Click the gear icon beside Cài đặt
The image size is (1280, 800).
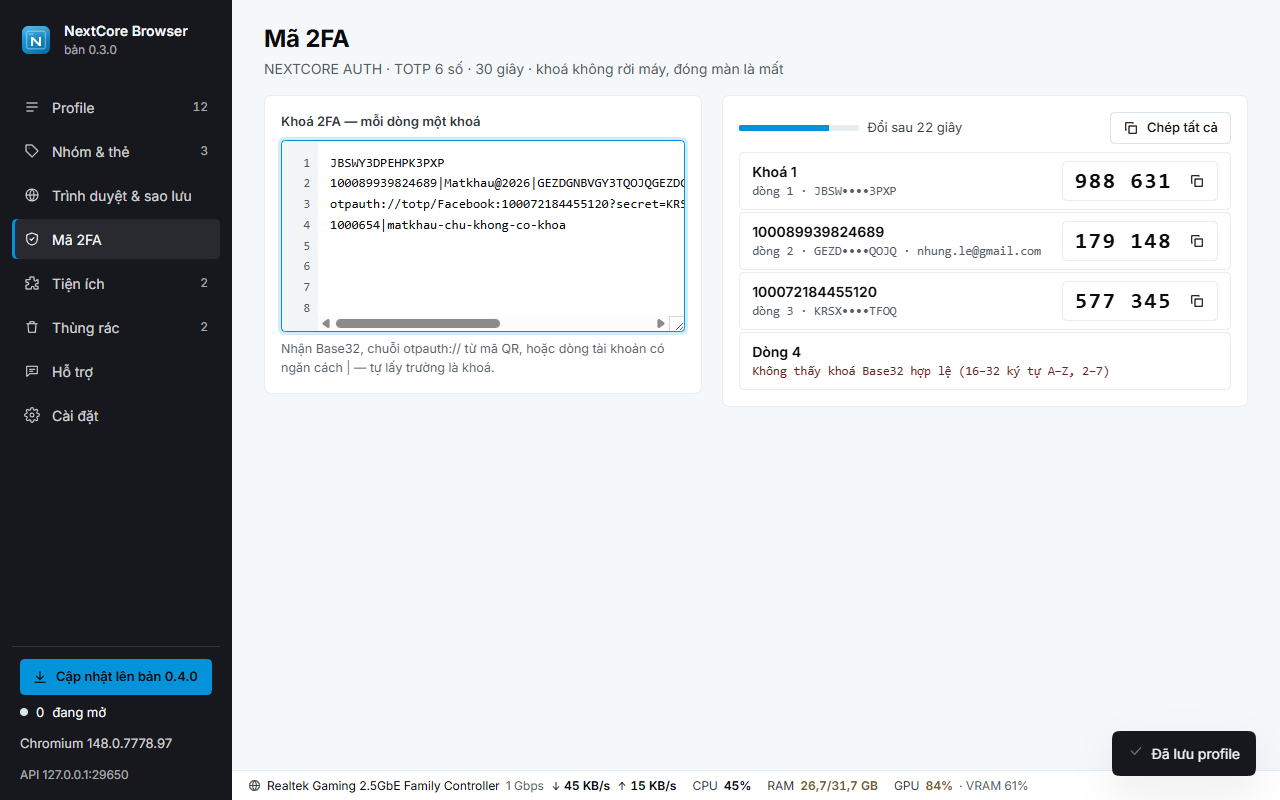tap(32, 416)
